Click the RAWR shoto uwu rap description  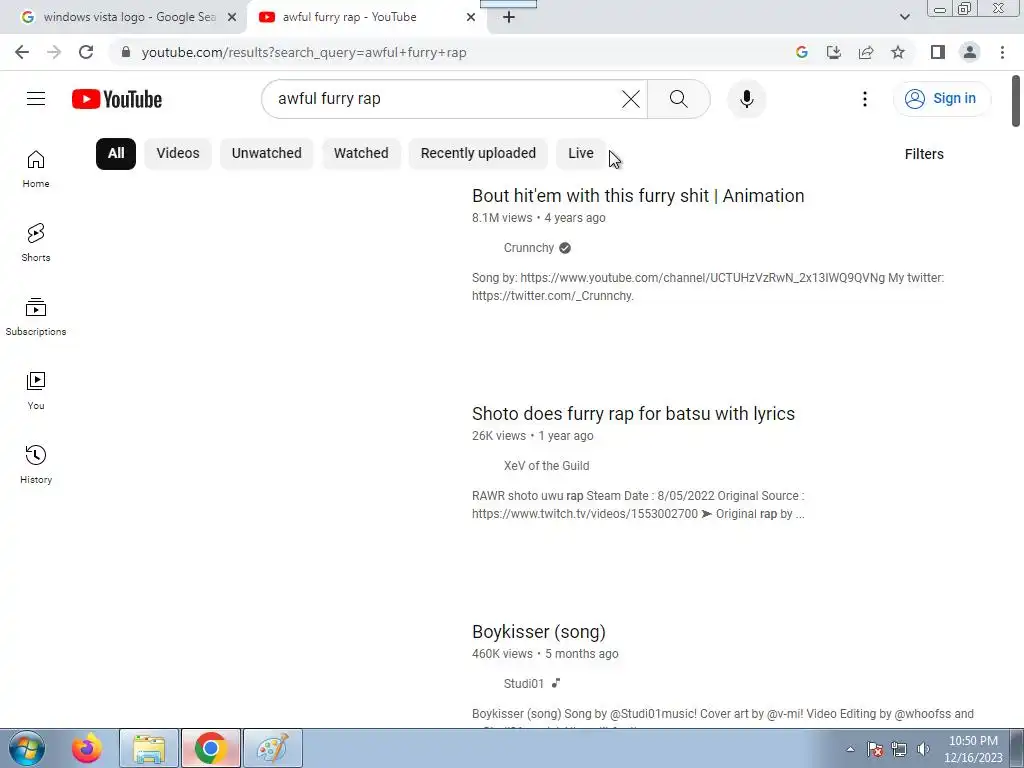pos(638,505)
